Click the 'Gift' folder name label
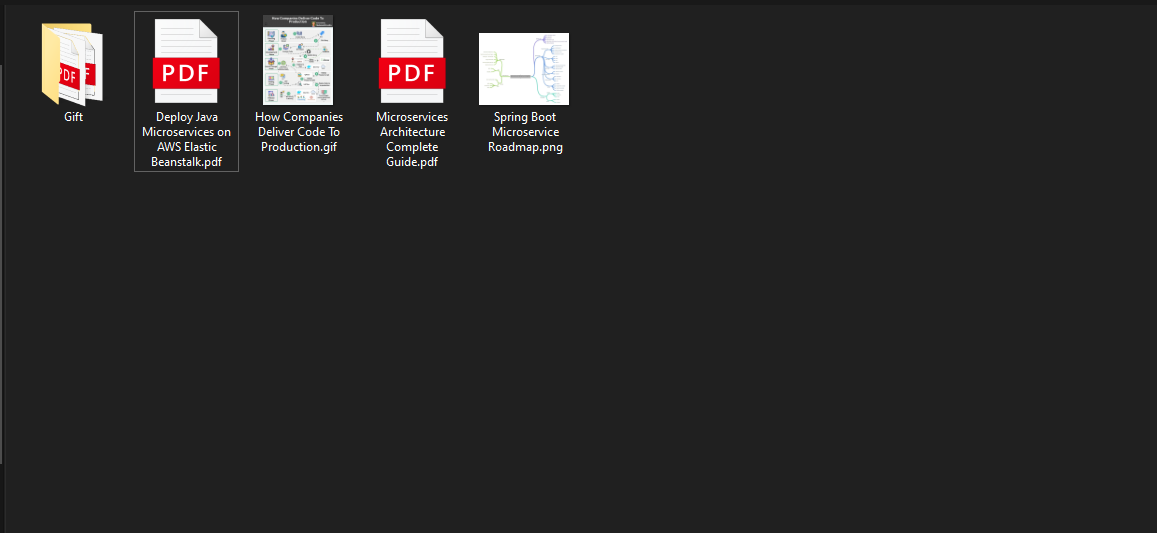1157x533 pixels. 73,117
